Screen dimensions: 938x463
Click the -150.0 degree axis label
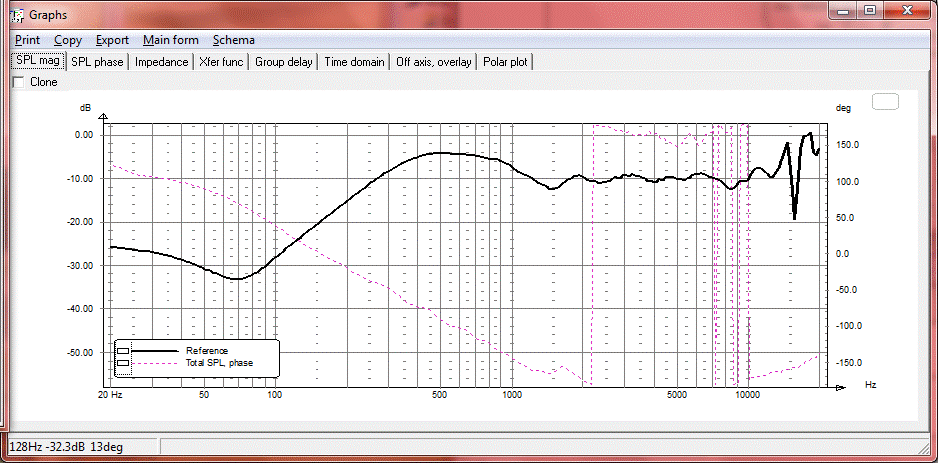848,363
